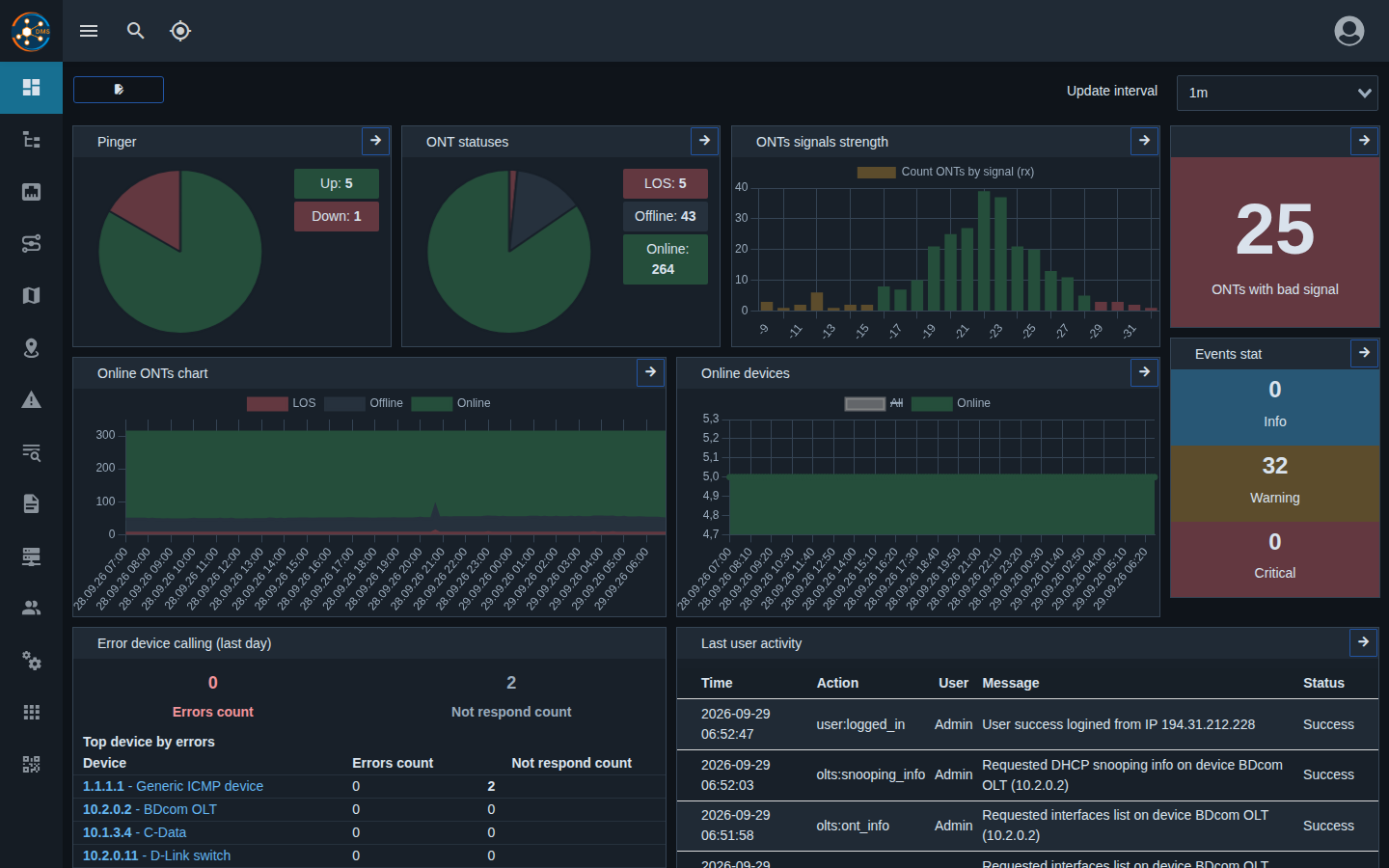Open 10.1.3.4 C-Data device link
Viewport: 1389px width, 868px height.
coord(134,832)
